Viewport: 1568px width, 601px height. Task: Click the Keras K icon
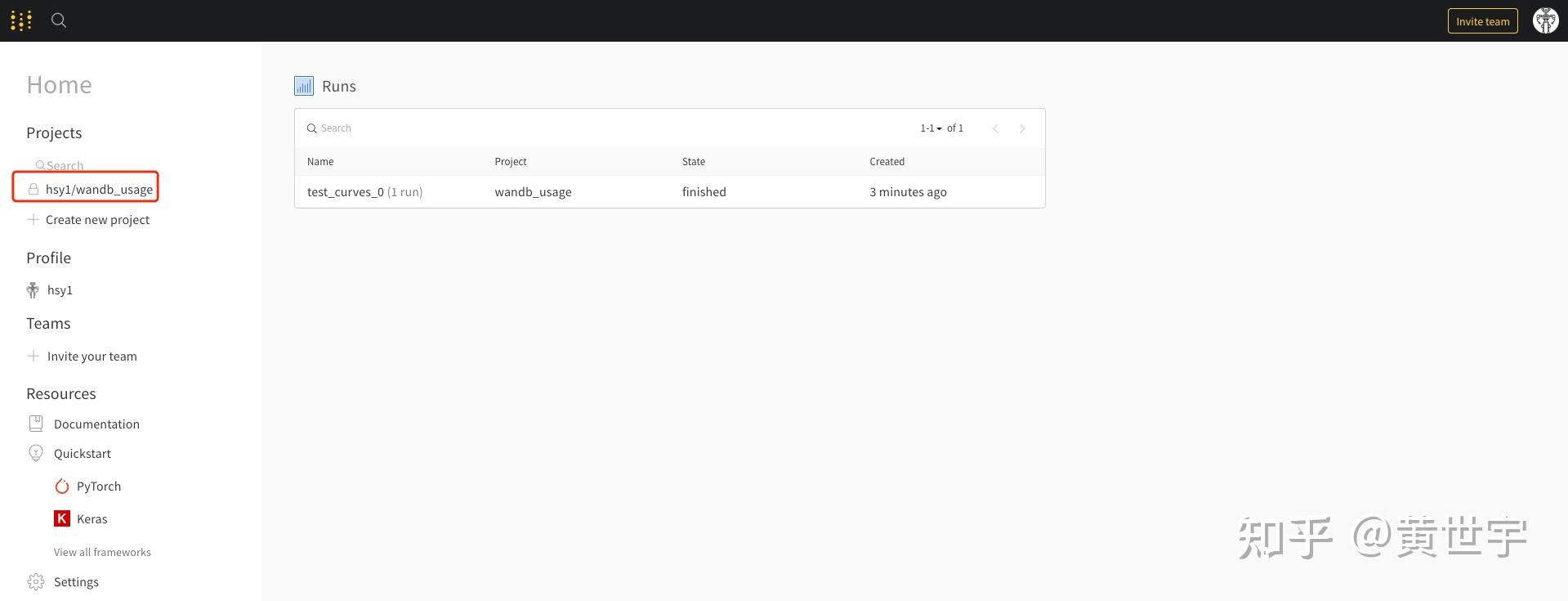(x=62, y=518)
